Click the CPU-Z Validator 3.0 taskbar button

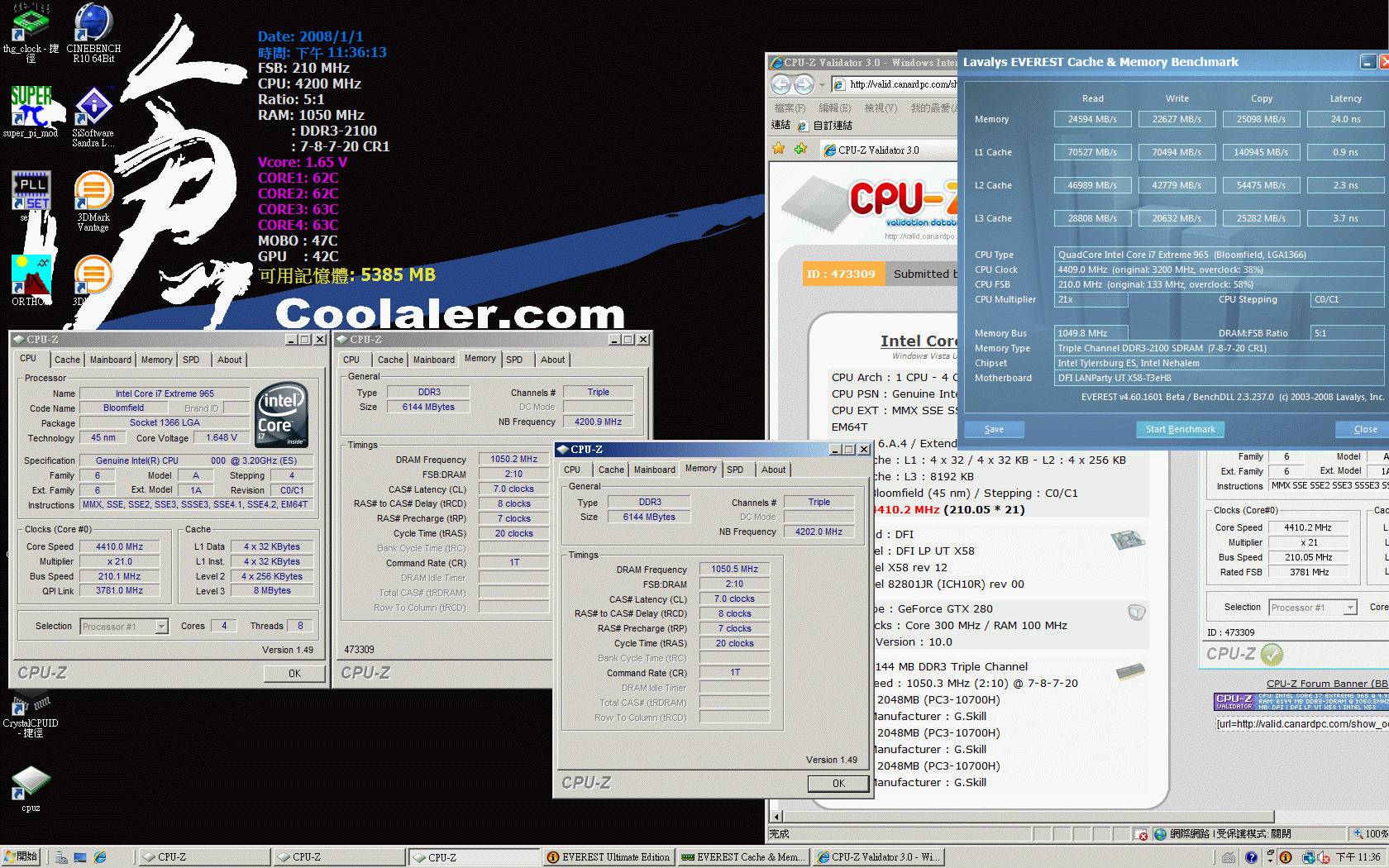pos(878,857)
